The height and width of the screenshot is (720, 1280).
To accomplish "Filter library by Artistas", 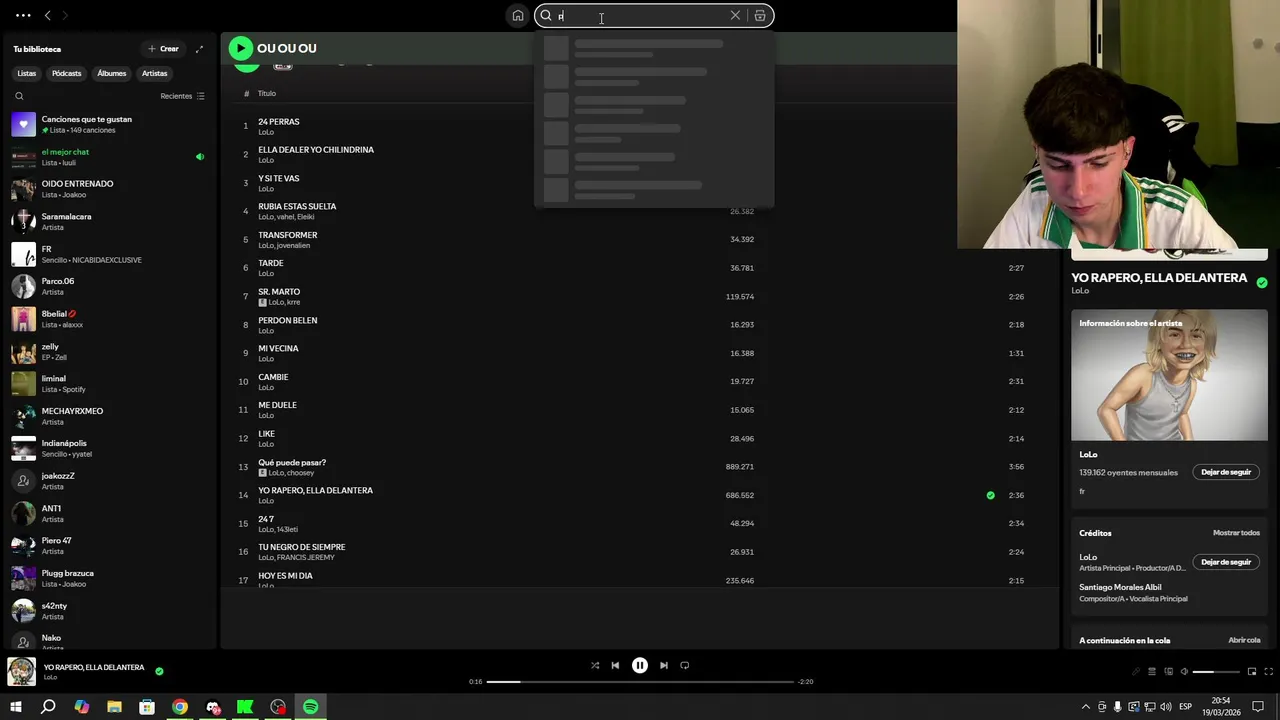I will point(155,73).
